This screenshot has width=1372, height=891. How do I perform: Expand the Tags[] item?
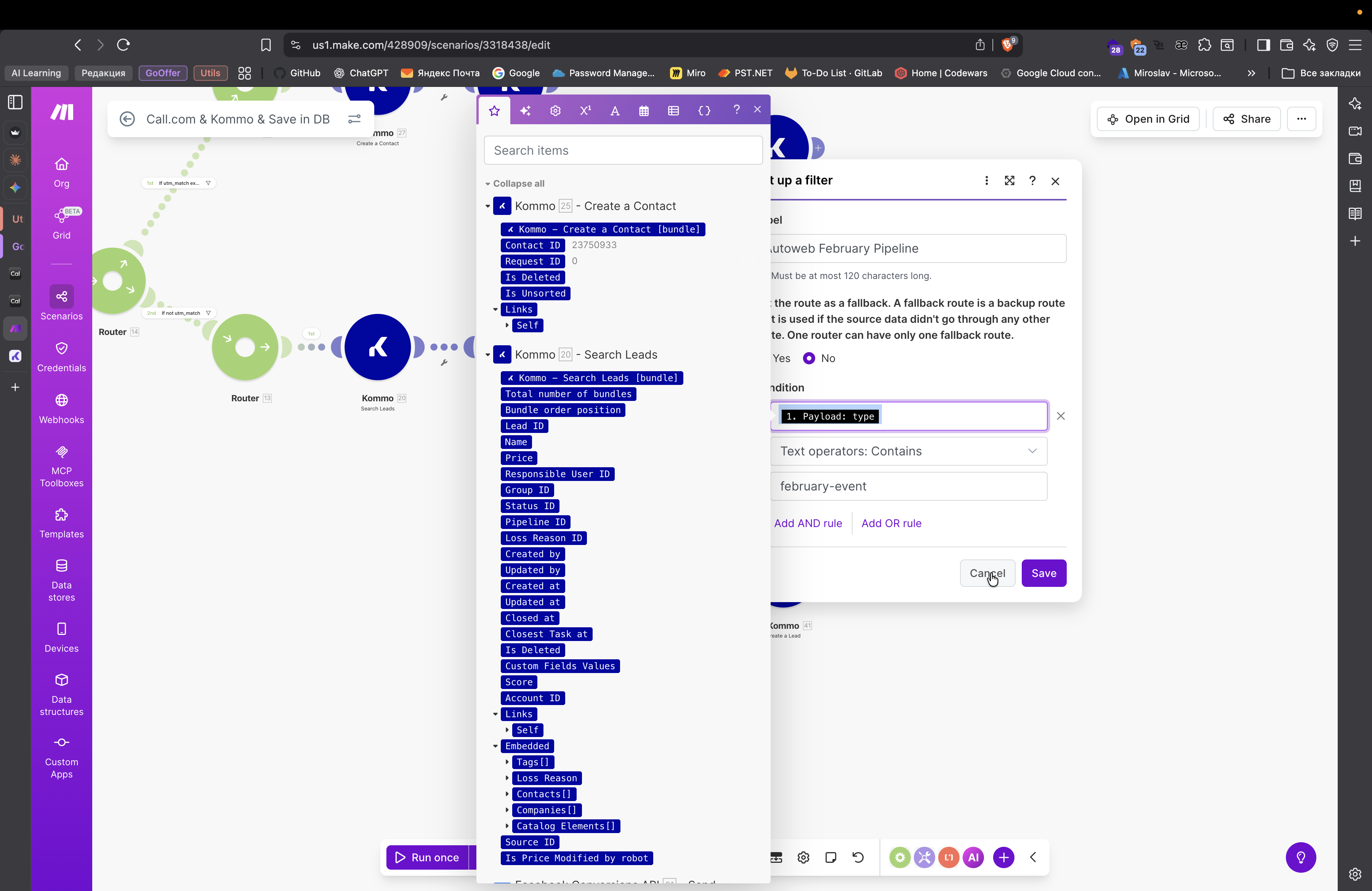pos(507,762)
